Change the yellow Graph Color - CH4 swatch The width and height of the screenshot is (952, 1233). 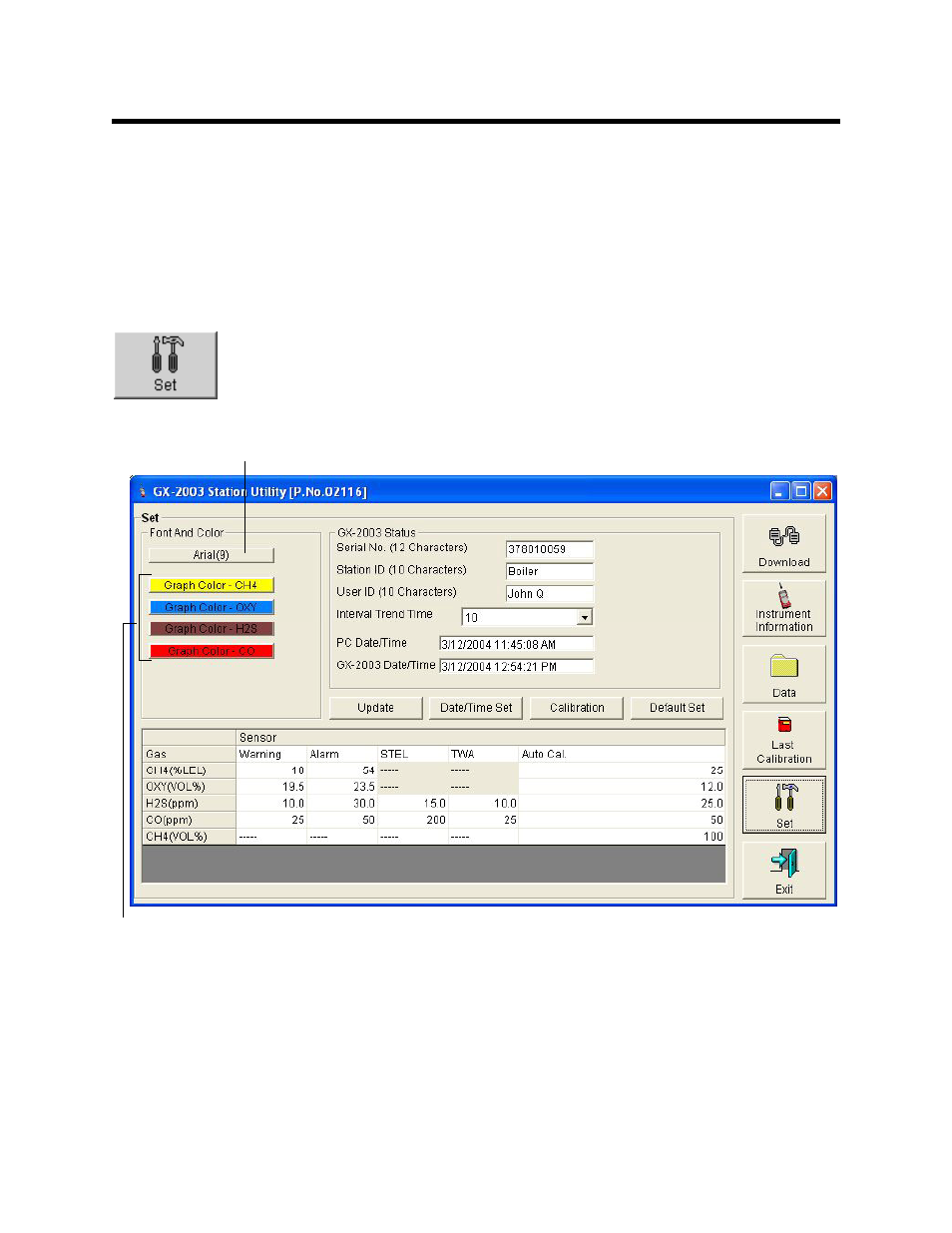tap(211, 585)
